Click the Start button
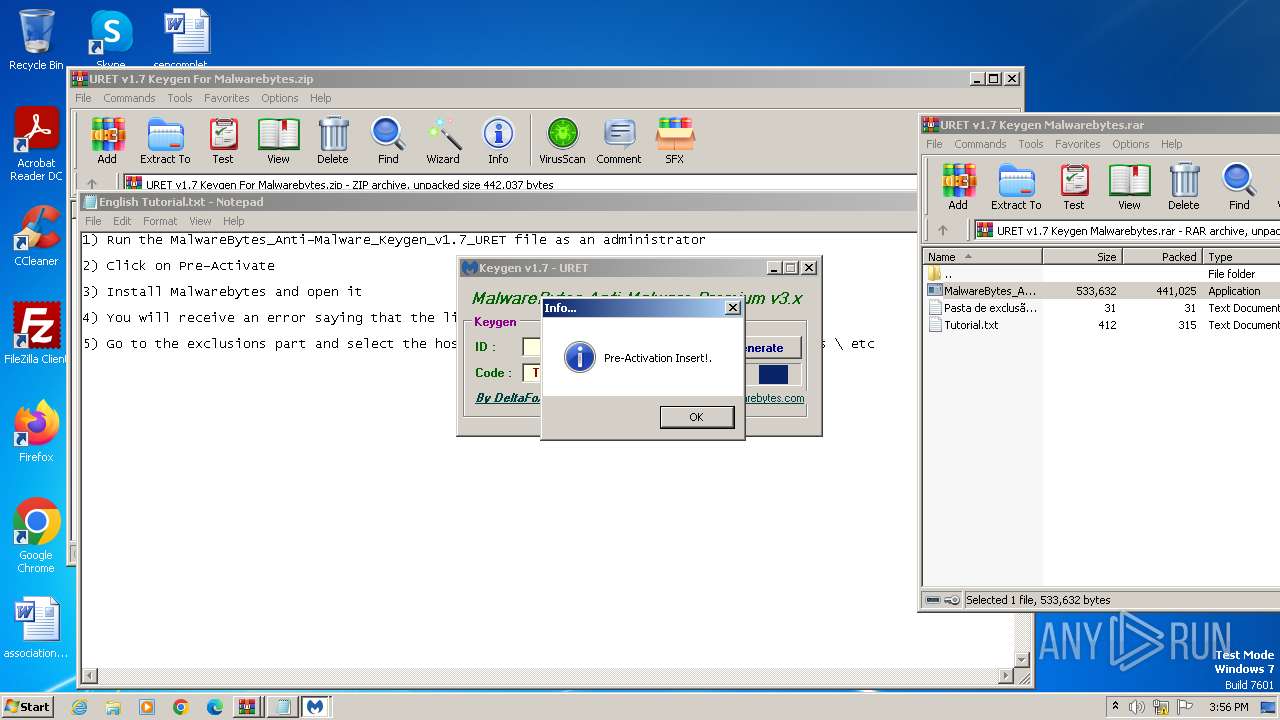The image size is (1280, 720). click(x=27, y=706)
